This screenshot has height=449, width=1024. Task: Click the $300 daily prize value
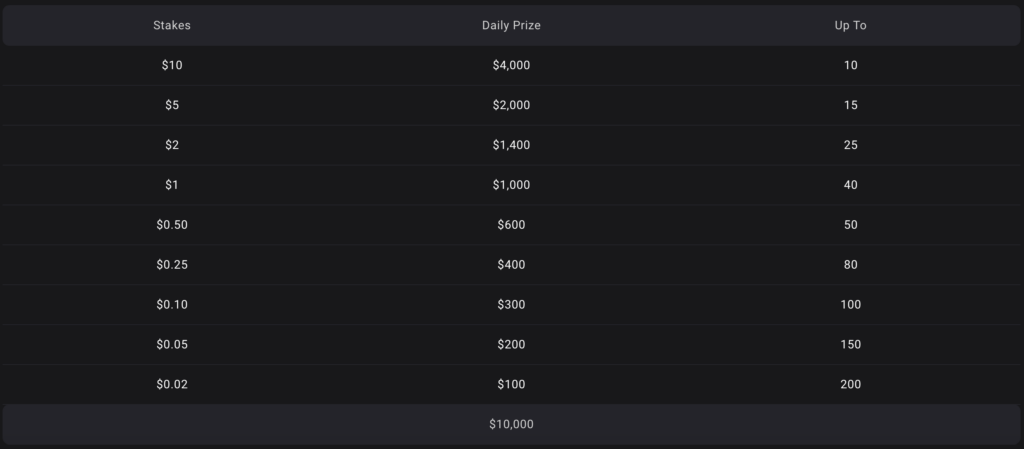coord(511,304)
